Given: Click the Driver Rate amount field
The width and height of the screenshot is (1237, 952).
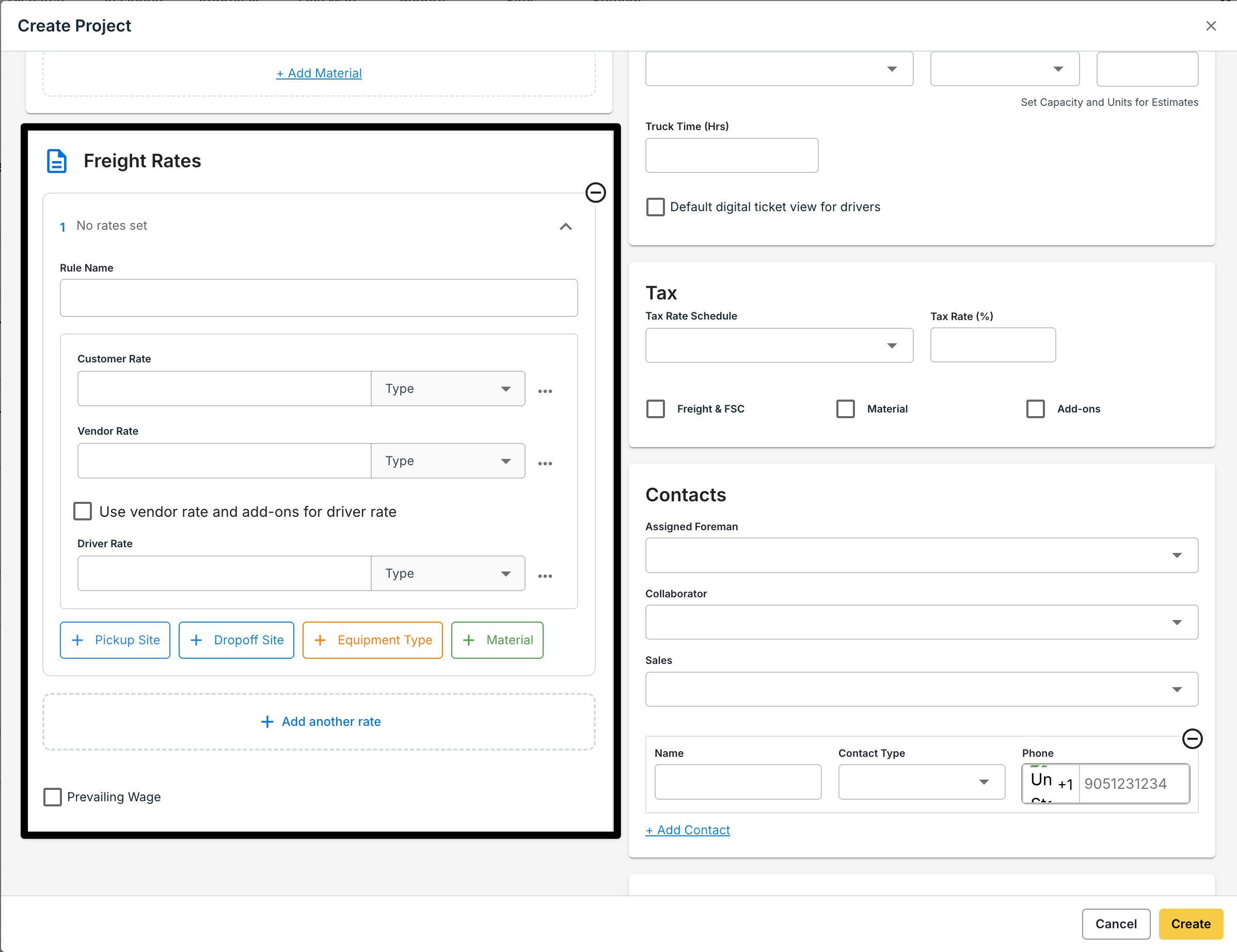Looking at the screenshot, I should [224, 573].
